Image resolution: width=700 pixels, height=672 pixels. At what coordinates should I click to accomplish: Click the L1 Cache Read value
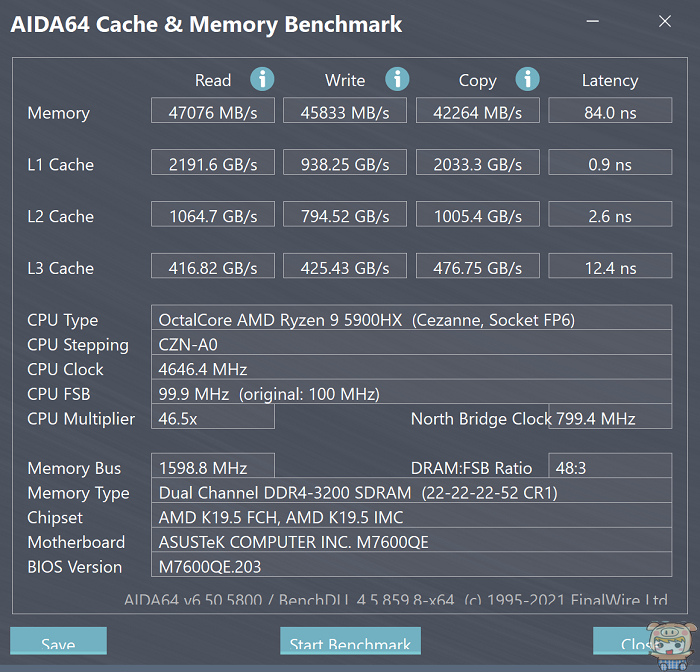click(212, 164)
